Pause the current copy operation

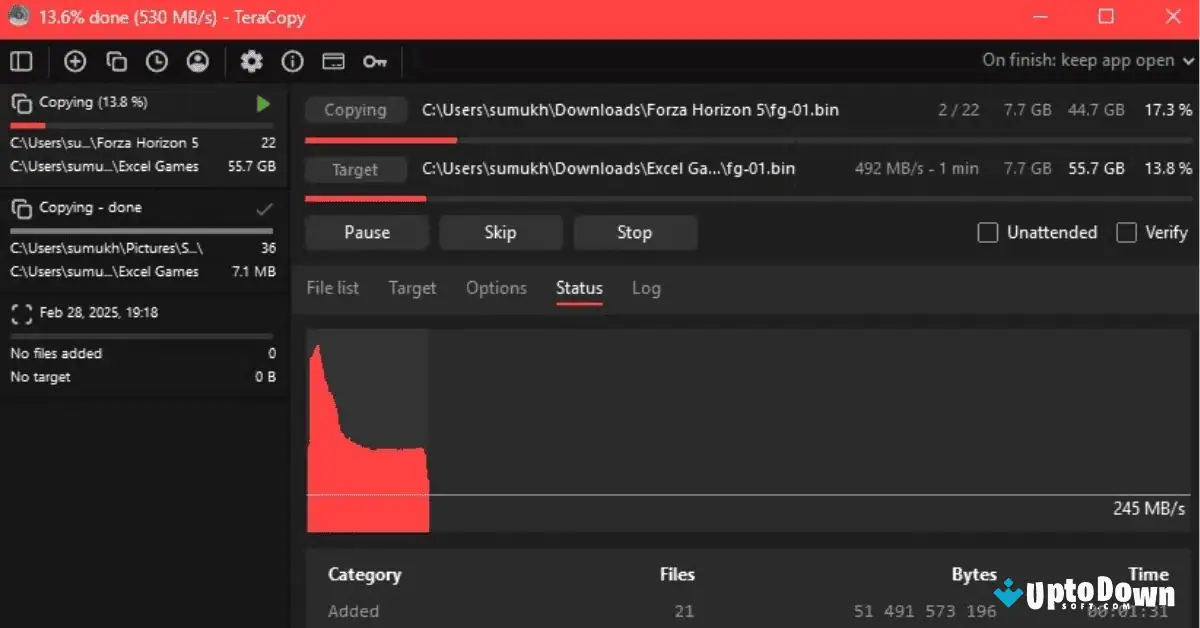tap(366, 232)
